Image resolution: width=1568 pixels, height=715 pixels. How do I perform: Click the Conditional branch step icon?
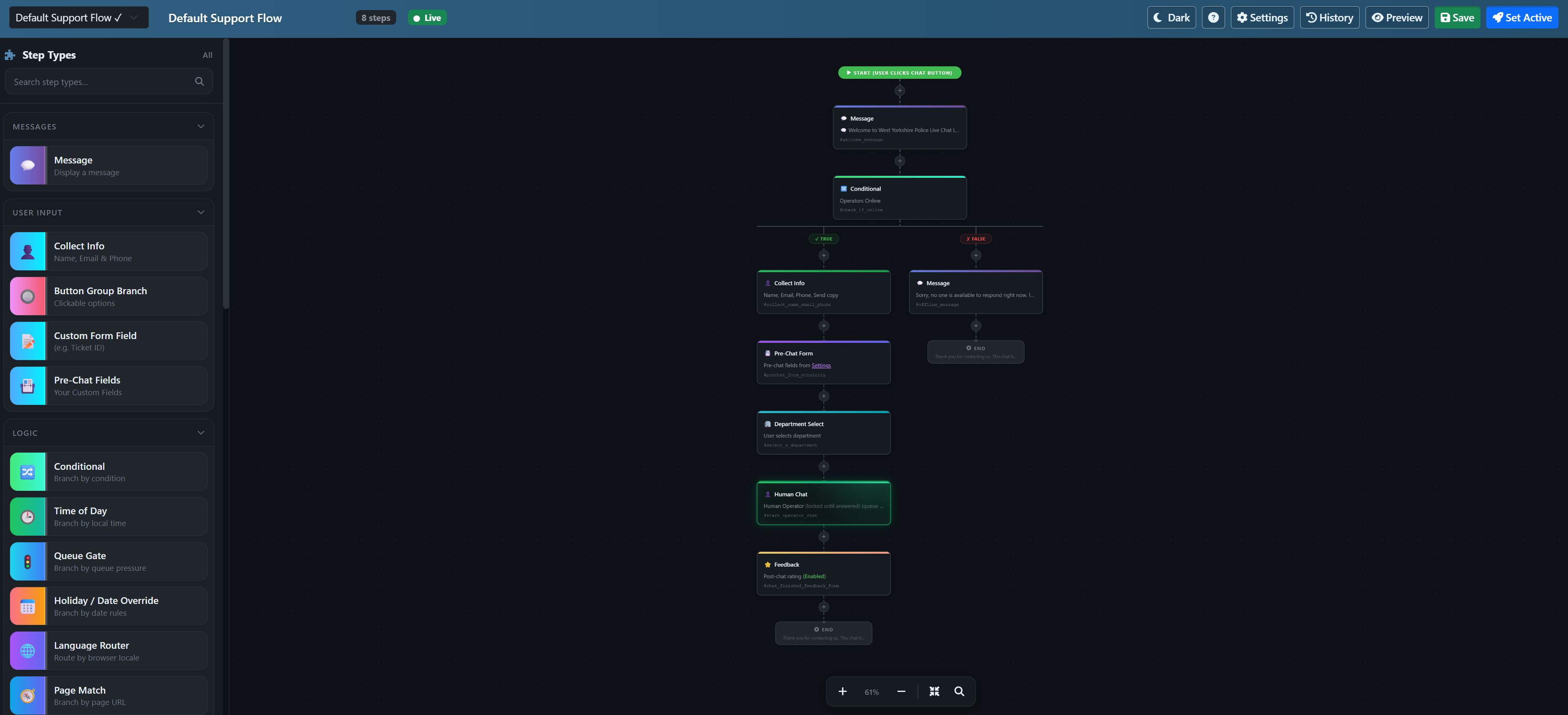click(x=27, y=471)
